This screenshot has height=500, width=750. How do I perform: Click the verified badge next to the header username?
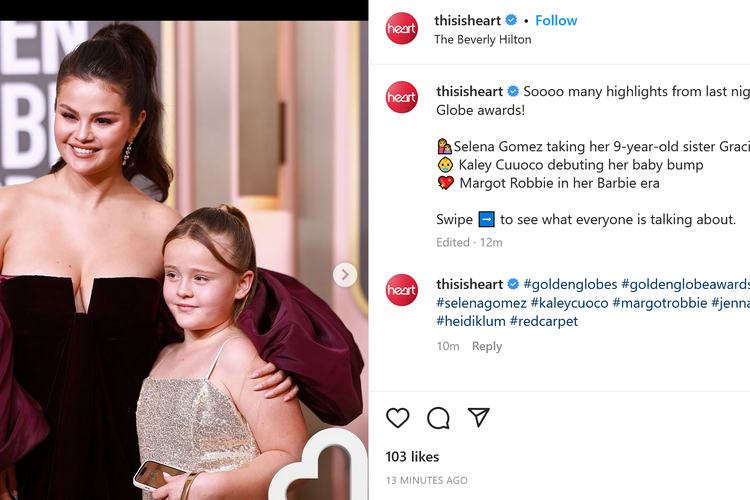pyautogui.click(x=511, y=20)
